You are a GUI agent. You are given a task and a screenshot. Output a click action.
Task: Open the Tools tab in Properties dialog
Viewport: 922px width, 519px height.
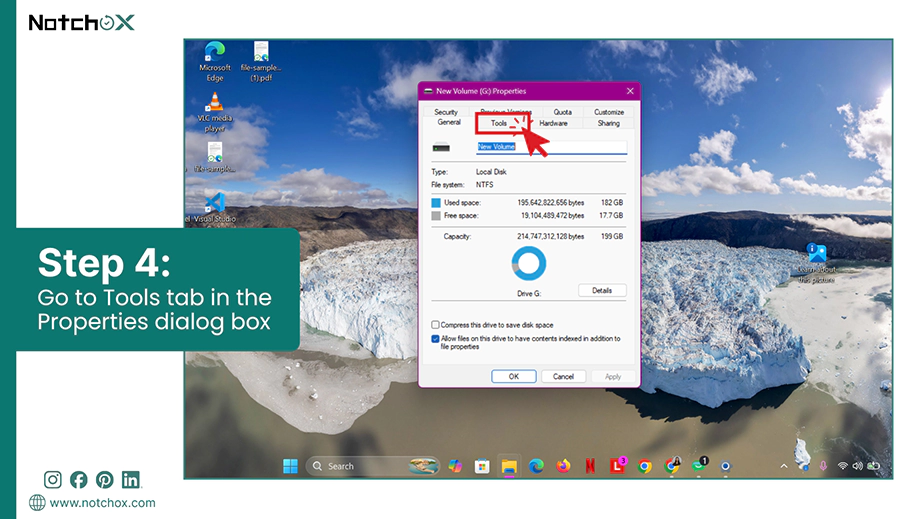pos(499,123)
